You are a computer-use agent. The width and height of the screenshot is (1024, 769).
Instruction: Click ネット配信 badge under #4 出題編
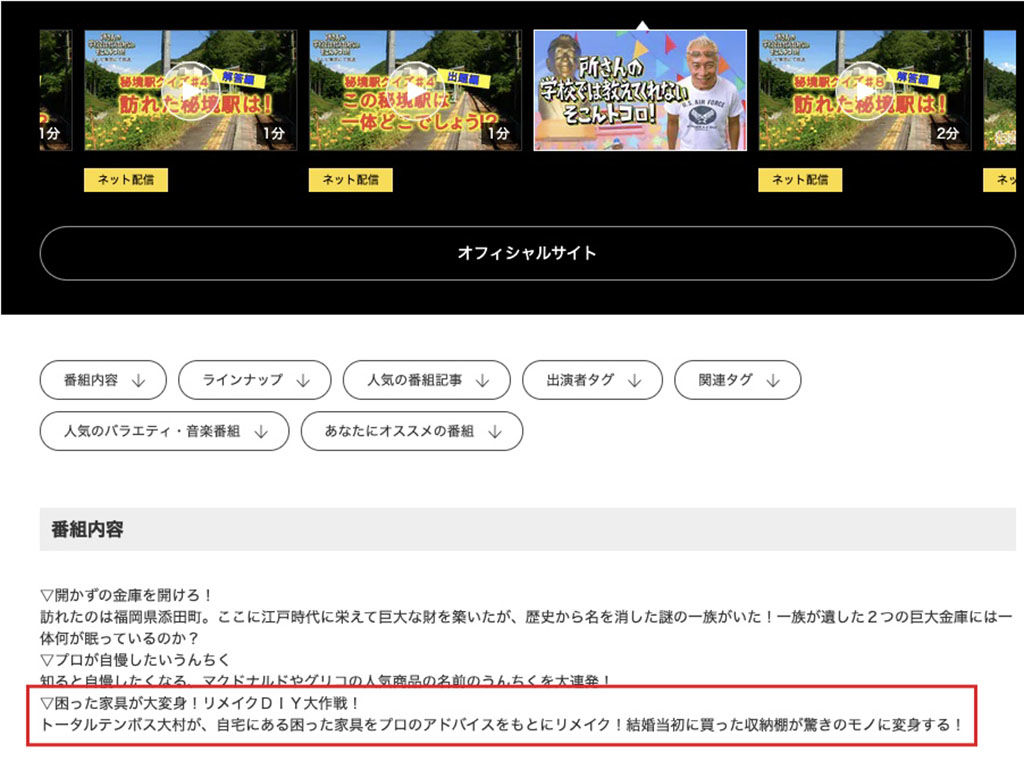tap(350, 180)
